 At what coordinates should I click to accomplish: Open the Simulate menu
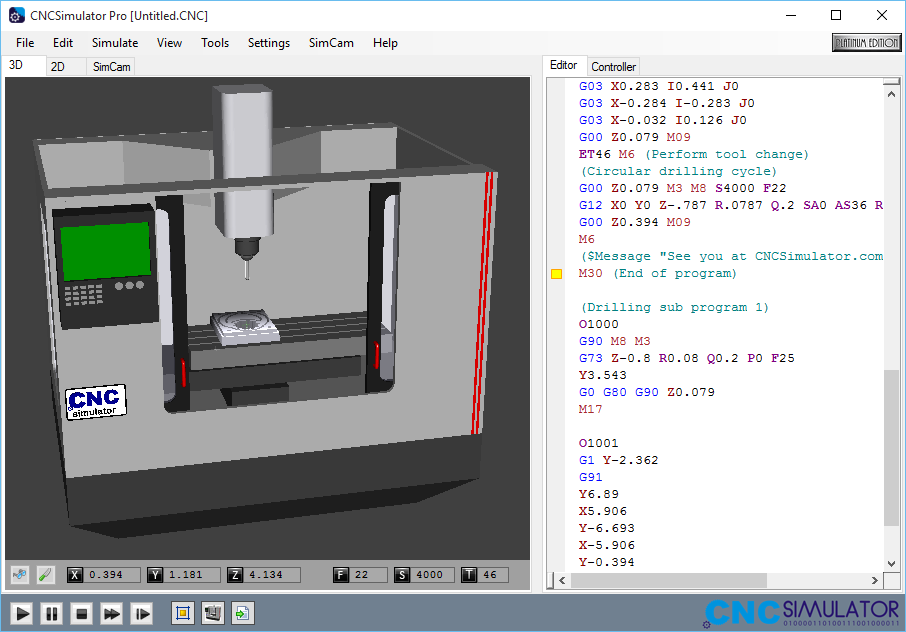[x=115, y=43]
